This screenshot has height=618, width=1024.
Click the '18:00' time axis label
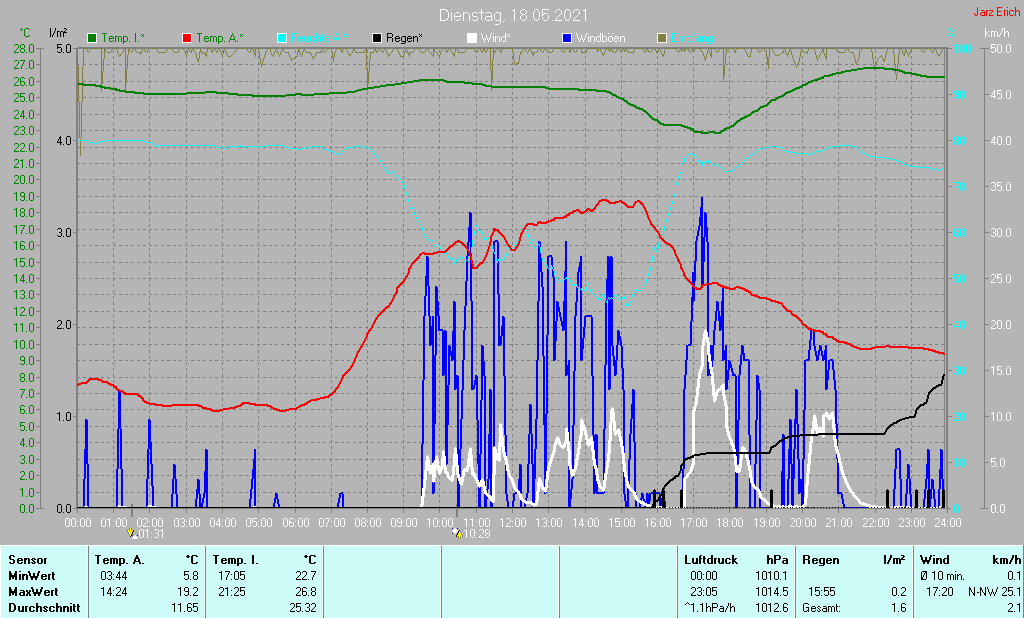tap(729, 523)
